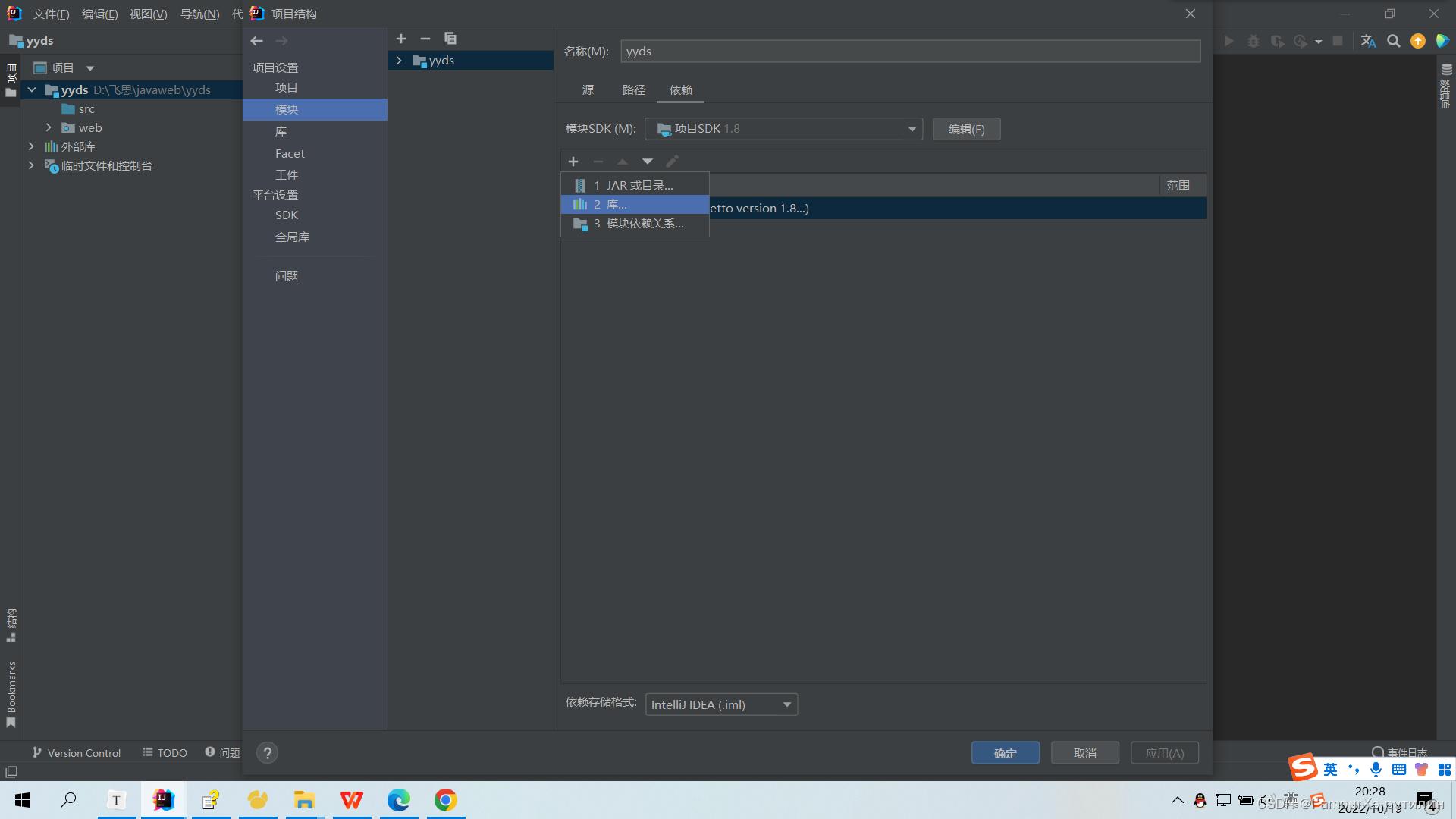This screenshot has height=819, width=1456.
Task: Select 'JAR 或目录...' from popup menu
Action: point(635,186)
